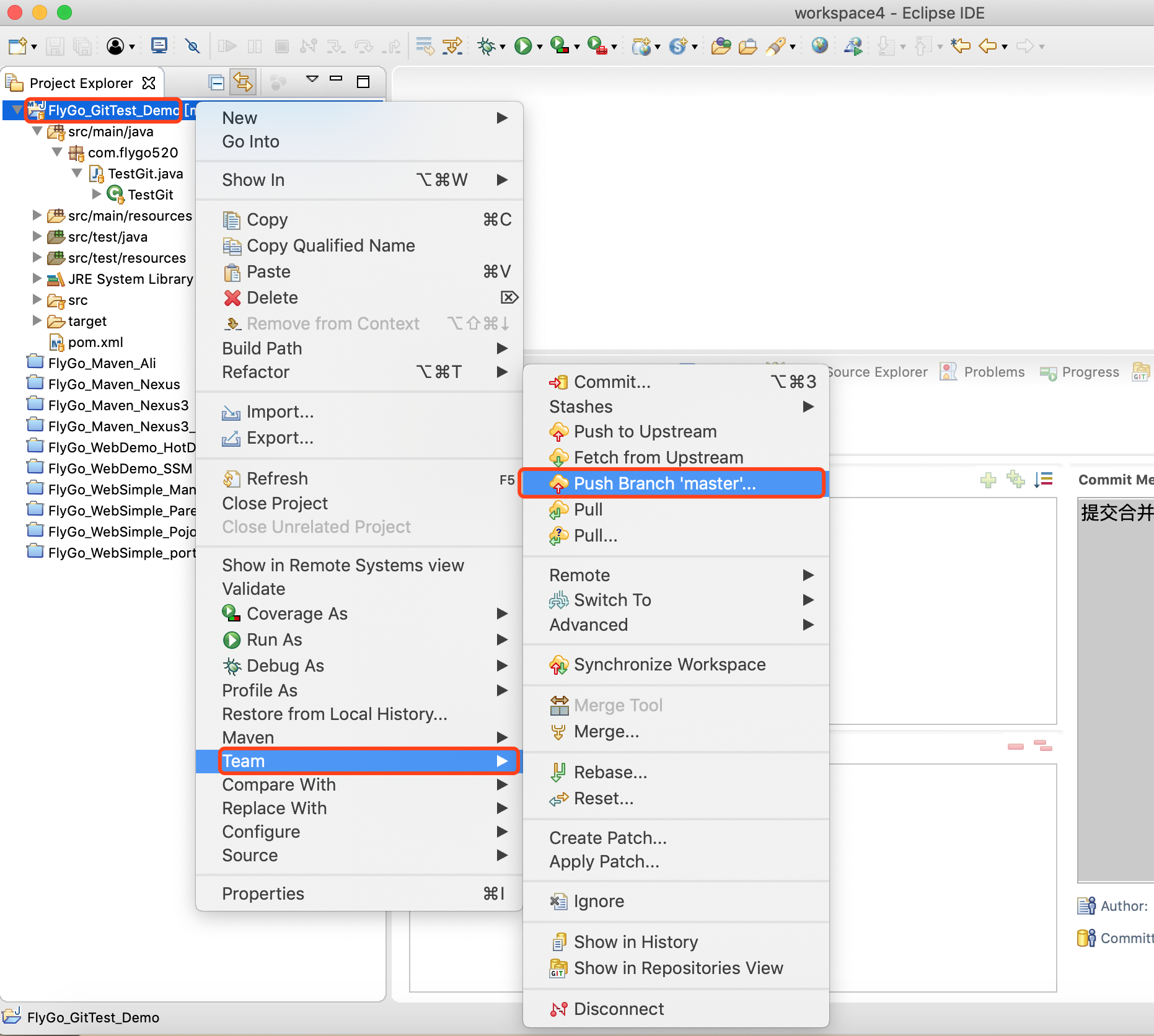This screenshot has height=1036, width=1154.
Task: Click the New wizard toolbar icon
Action: (17, 46)
